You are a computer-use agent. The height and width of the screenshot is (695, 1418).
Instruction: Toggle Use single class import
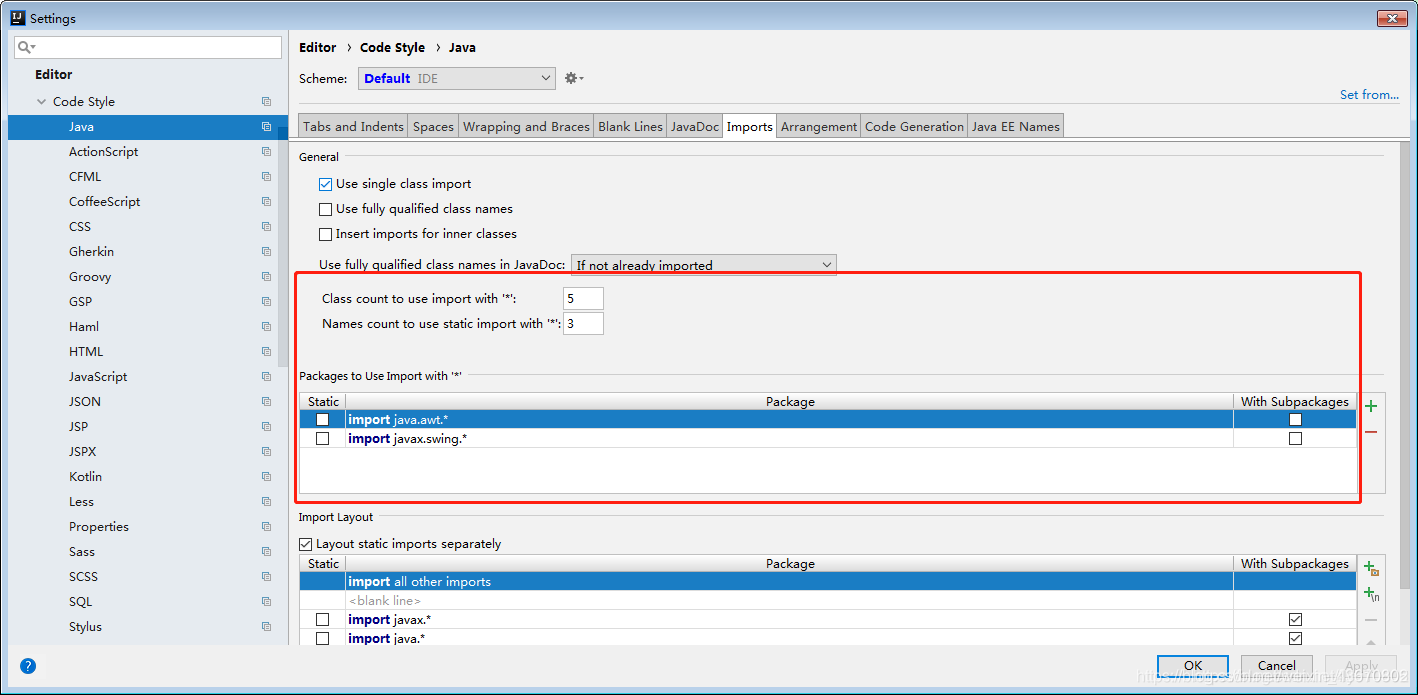coord(325,184)
